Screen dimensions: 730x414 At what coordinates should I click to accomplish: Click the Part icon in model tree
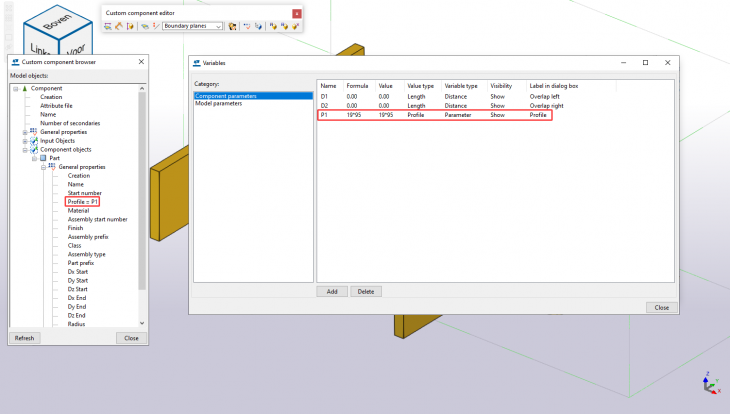(42, 158)
